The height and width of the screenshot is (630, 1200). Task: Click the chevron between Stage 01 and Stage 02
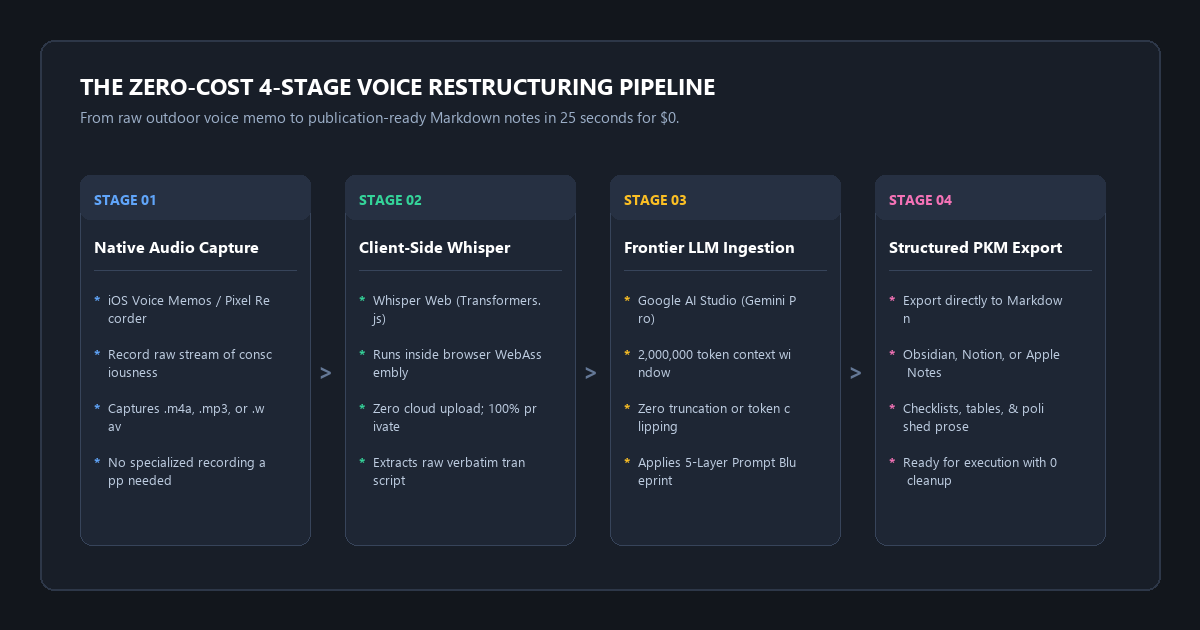click(x=325, y=372)
